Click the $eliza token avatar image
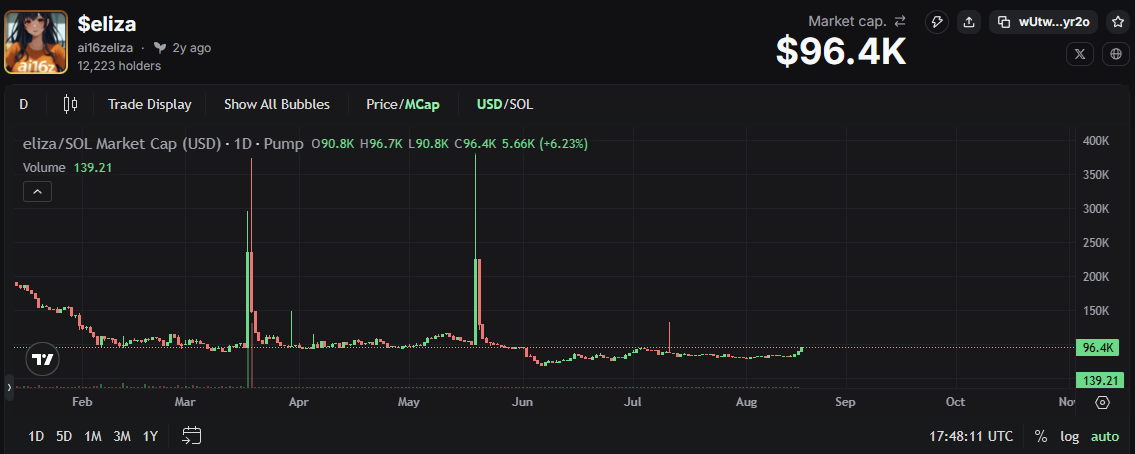This screenshot has width=1135, height=454. coord(36,43)
